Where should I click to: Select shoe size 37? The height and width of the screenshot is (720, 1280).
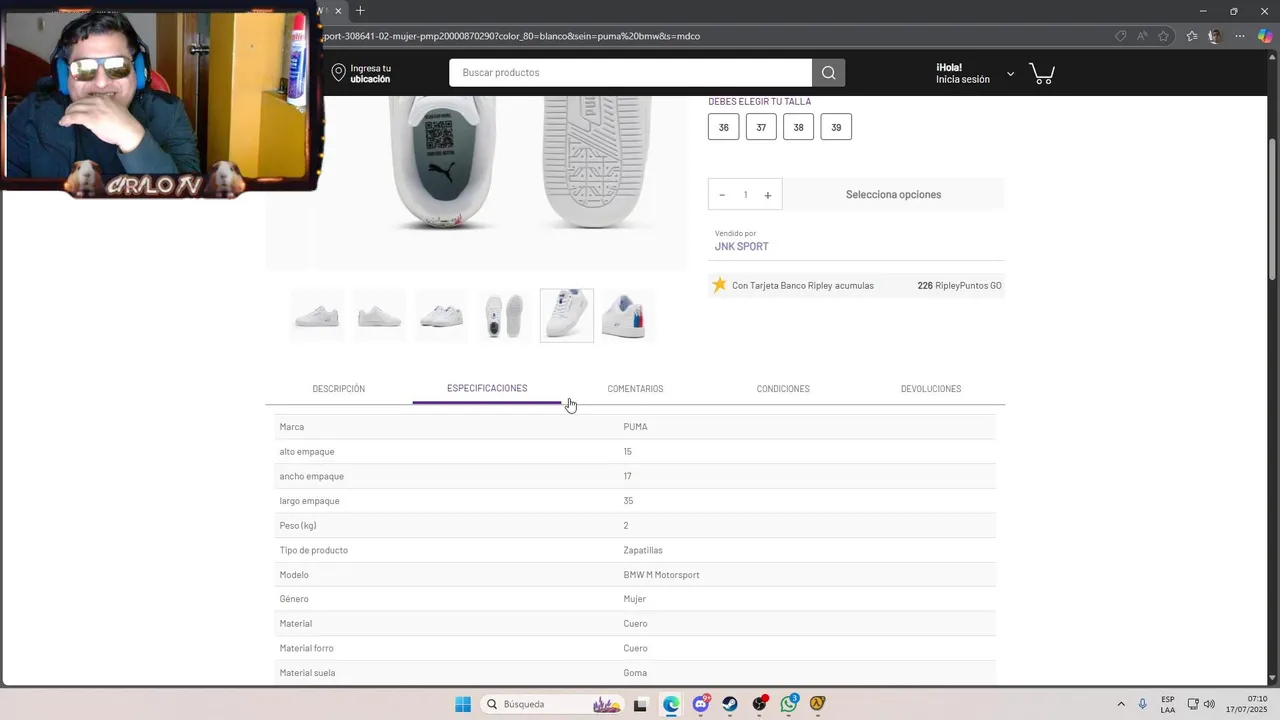(x=761, y=127)
